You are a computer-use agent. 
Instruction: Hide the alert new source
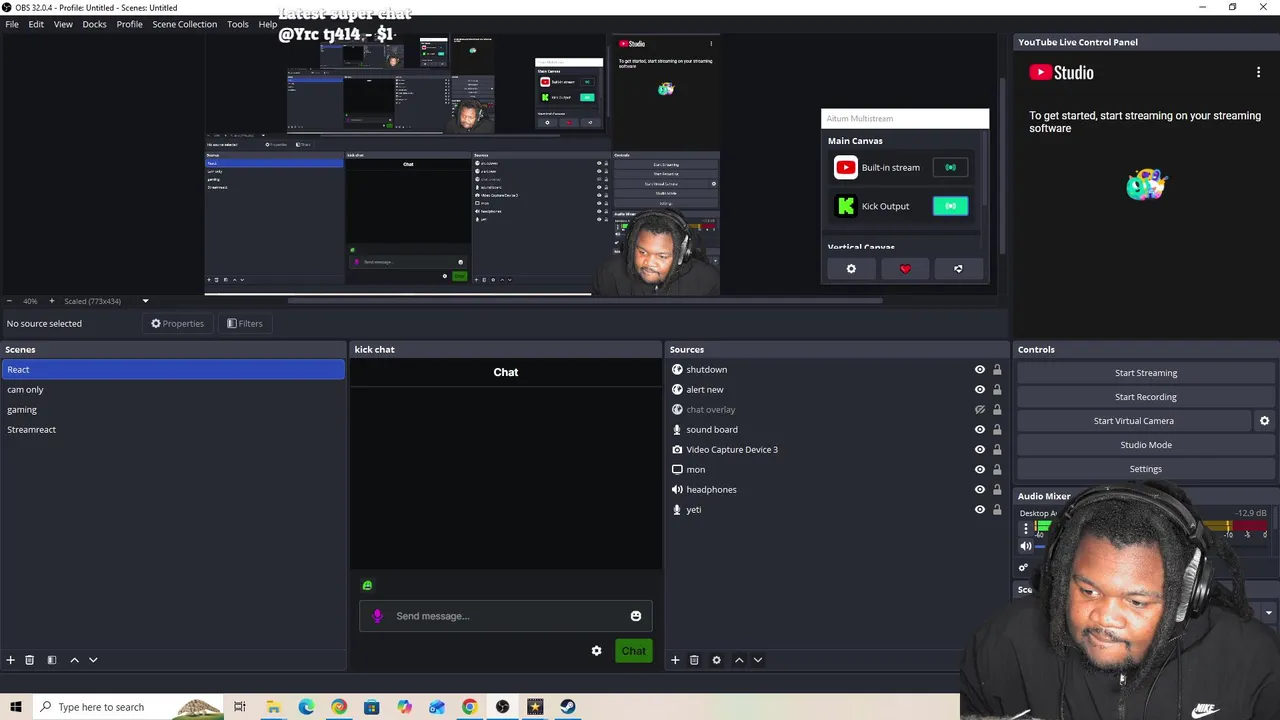[980, 390]
